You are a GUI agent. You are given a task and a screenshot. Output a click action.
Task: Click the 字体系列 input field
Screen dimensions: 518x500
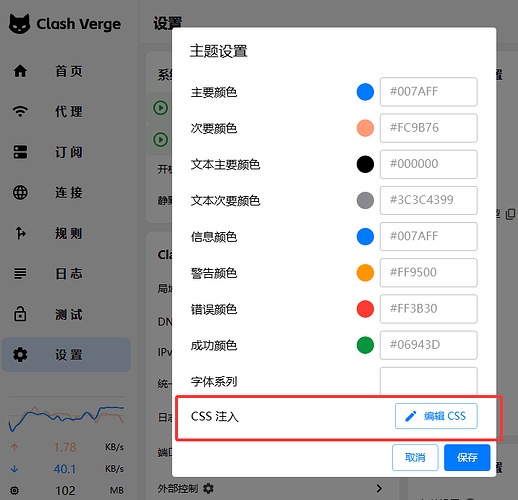coord(429,381)
